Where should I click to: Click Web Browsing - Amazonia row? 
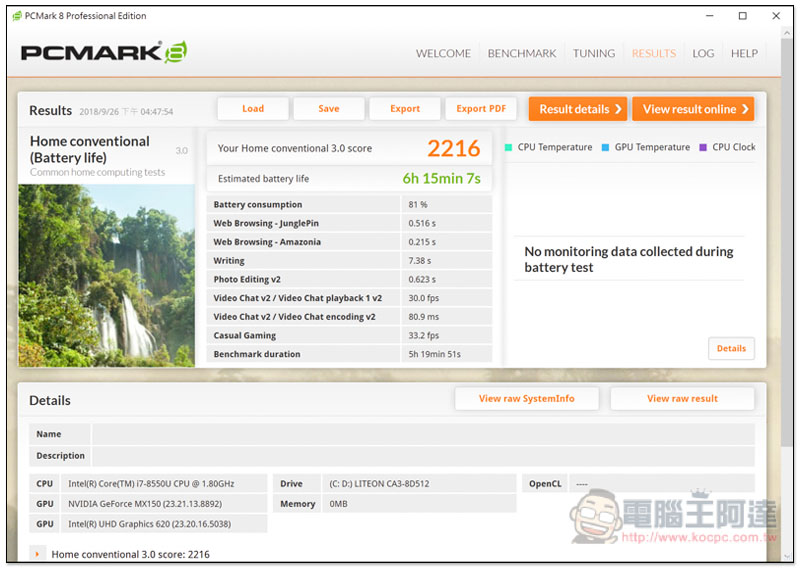coord(349,242)
